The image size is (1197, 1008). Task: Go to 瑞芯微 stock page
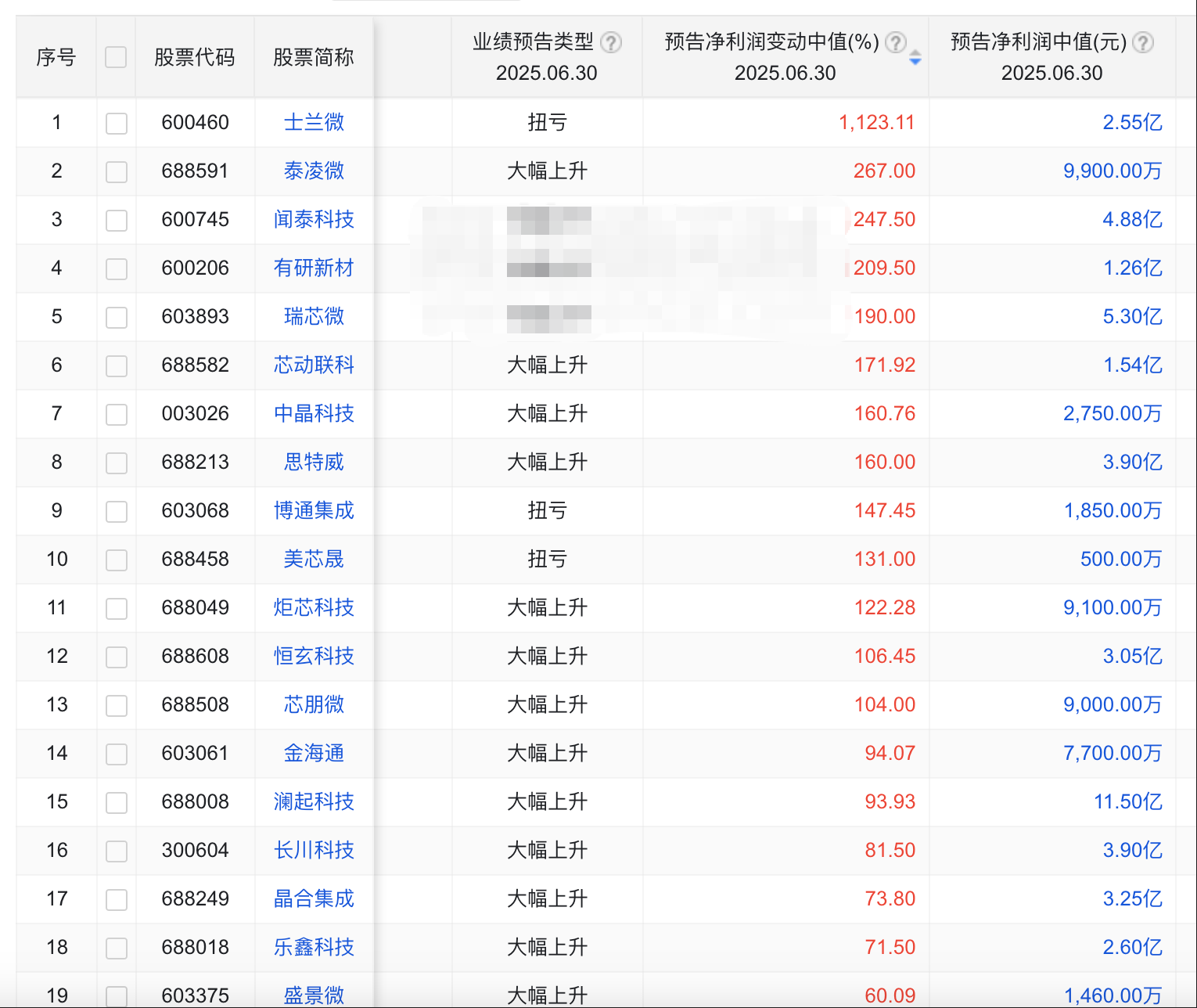point(314,316)
